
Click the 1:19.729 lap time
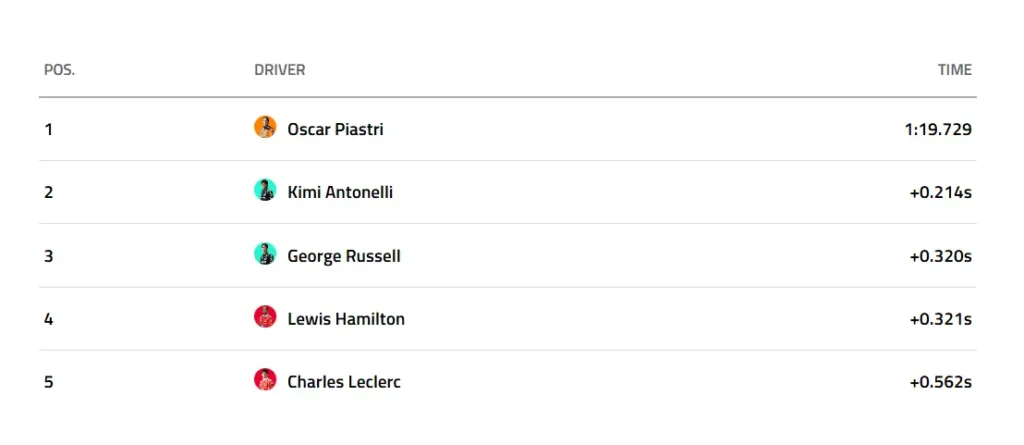tap(938, 129)
